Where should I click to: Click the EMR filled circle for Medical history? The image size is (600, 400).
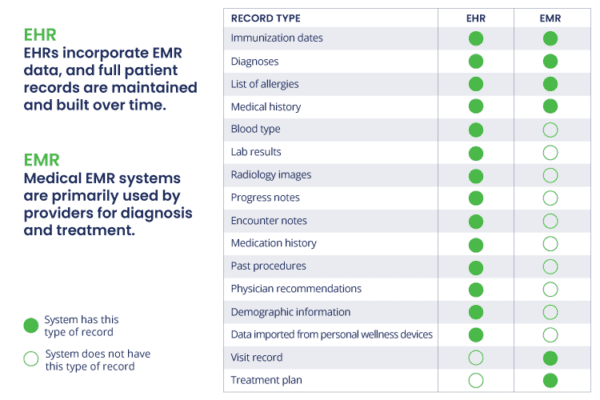[x=551, y=106]
